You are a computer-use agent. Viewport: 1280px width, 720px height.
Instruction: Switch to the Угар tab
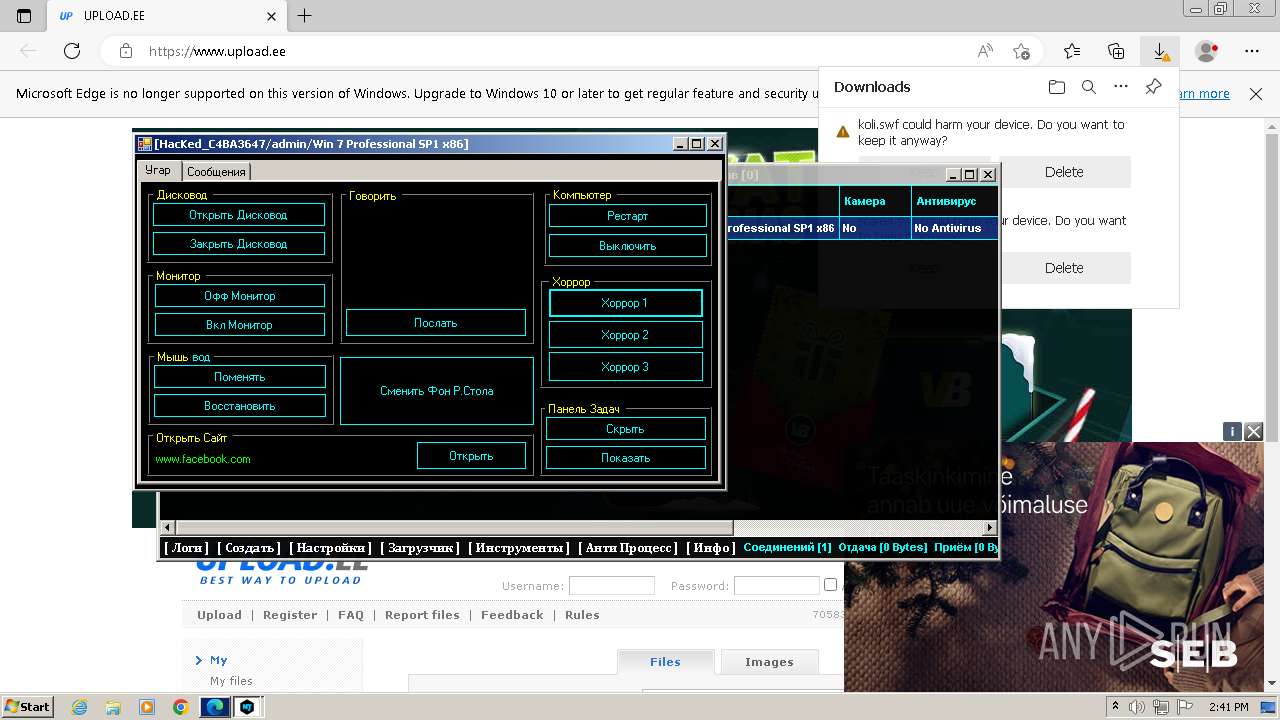click(158, 170)
